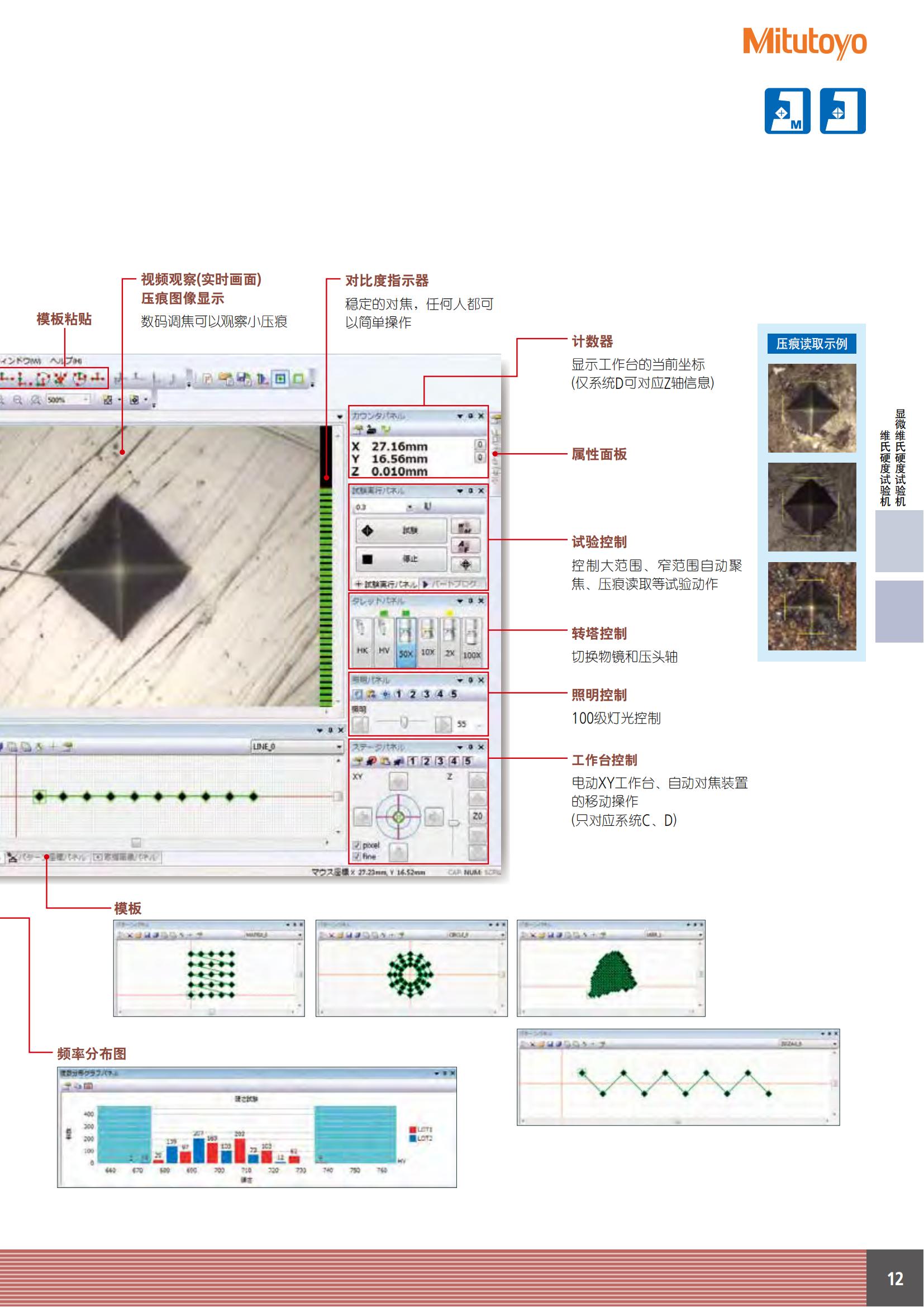Switch to the パートプログ tab
Viewport: 924px width, 1307px height.
454,584
